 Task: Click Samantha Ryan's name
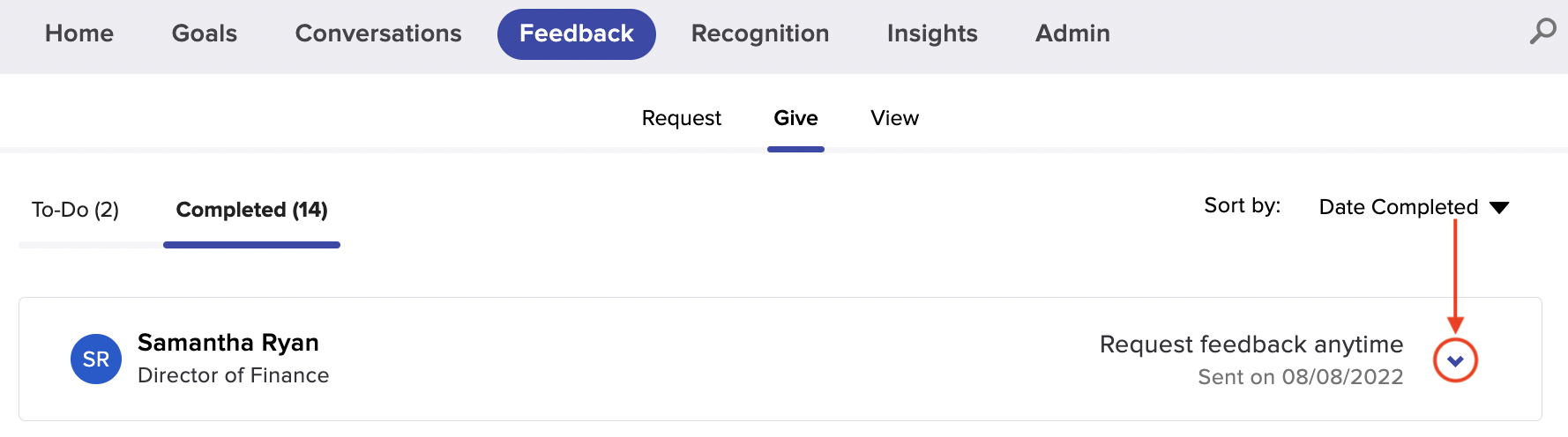click(x=228, y=343)
